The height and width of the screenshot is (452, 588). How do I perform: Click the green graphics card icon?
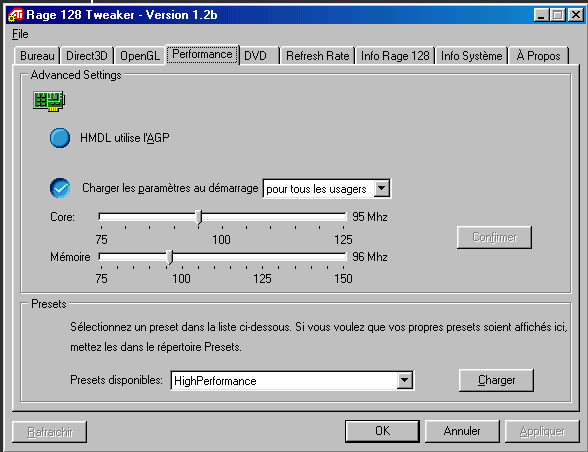pyautogui.click(x=49, y=101)
